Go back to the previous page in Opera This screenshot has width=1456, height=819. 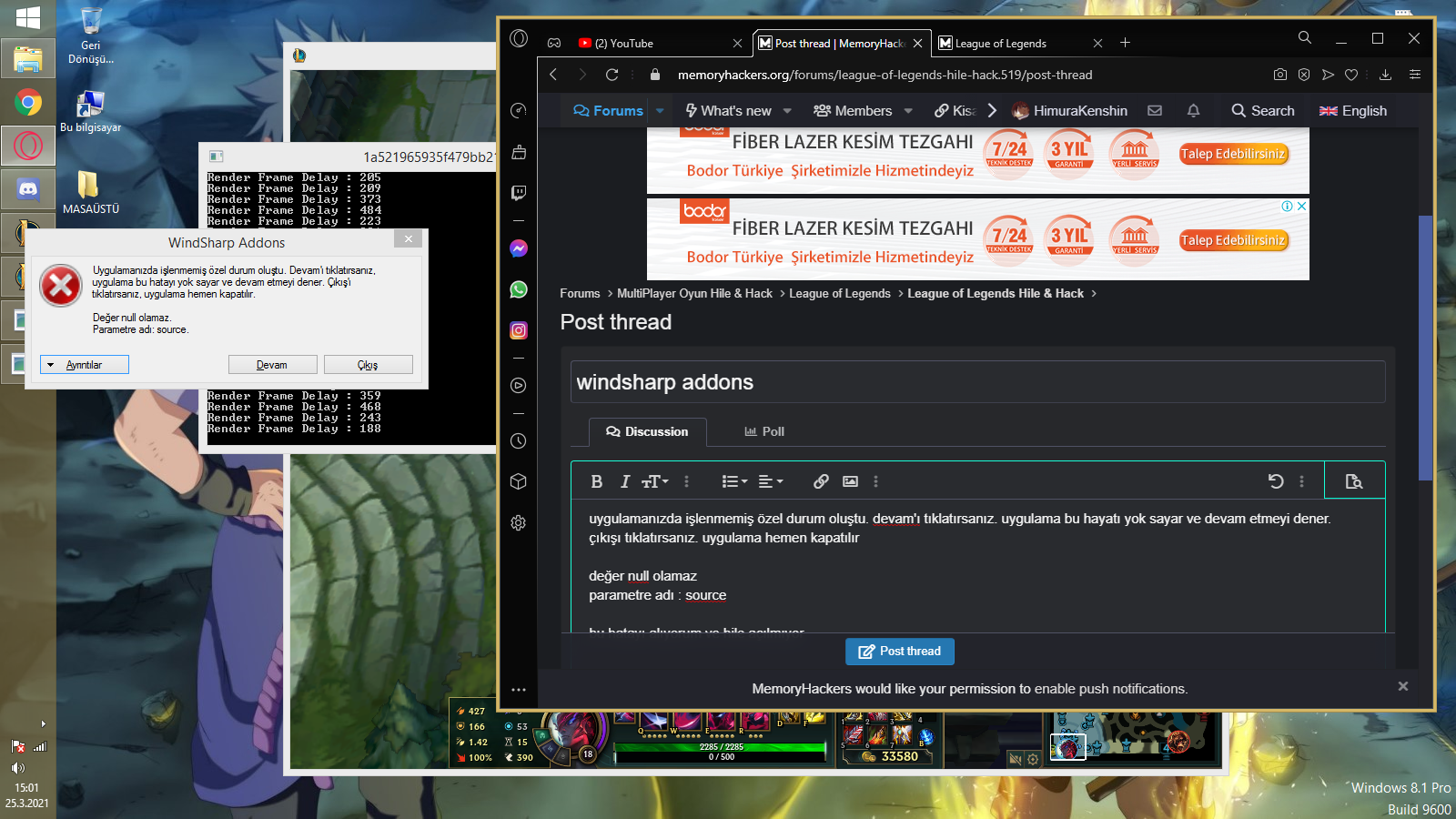[553, 75]
